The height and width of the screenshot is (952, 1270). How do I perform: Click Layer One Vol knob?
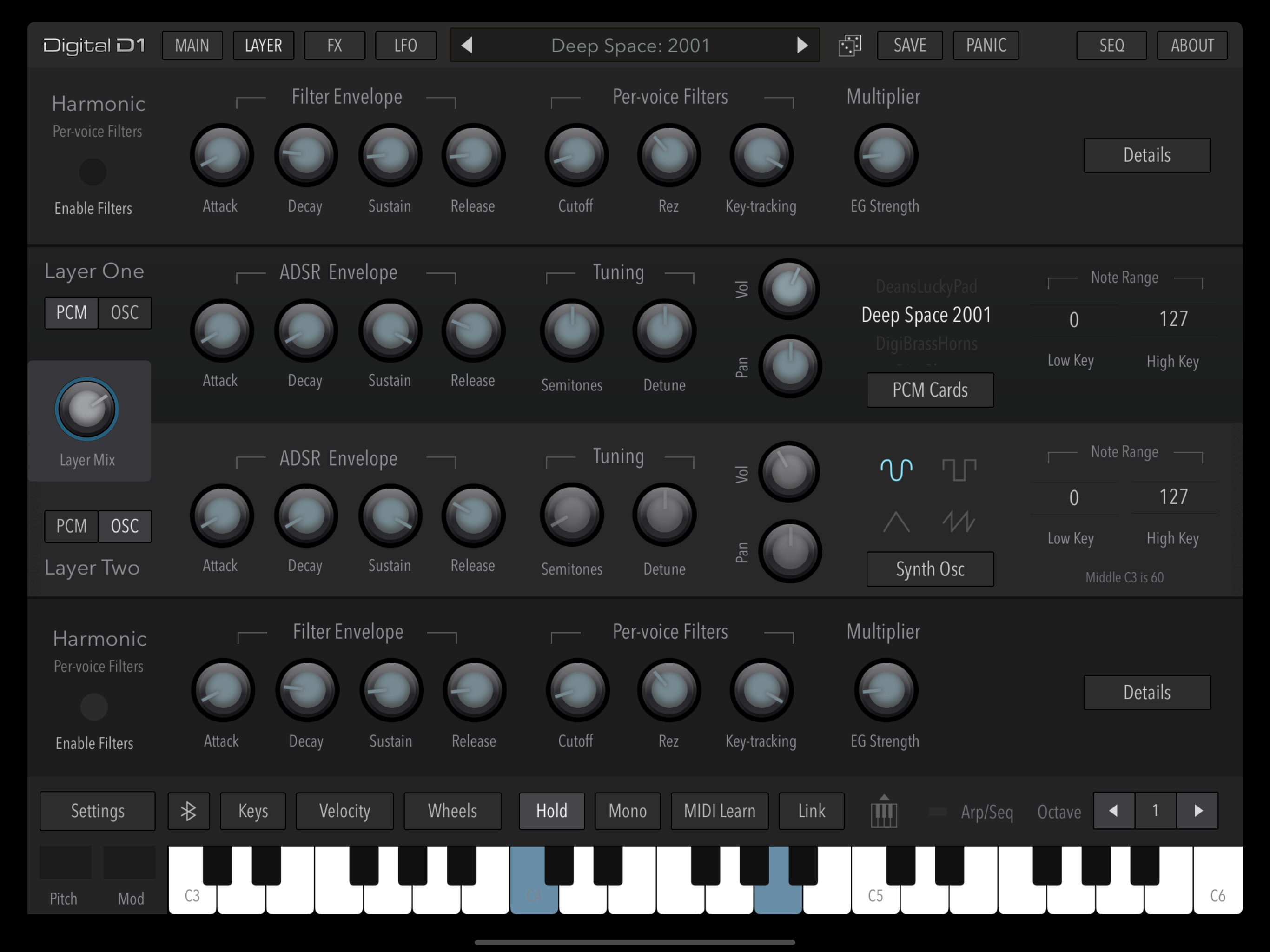[789, 290]
